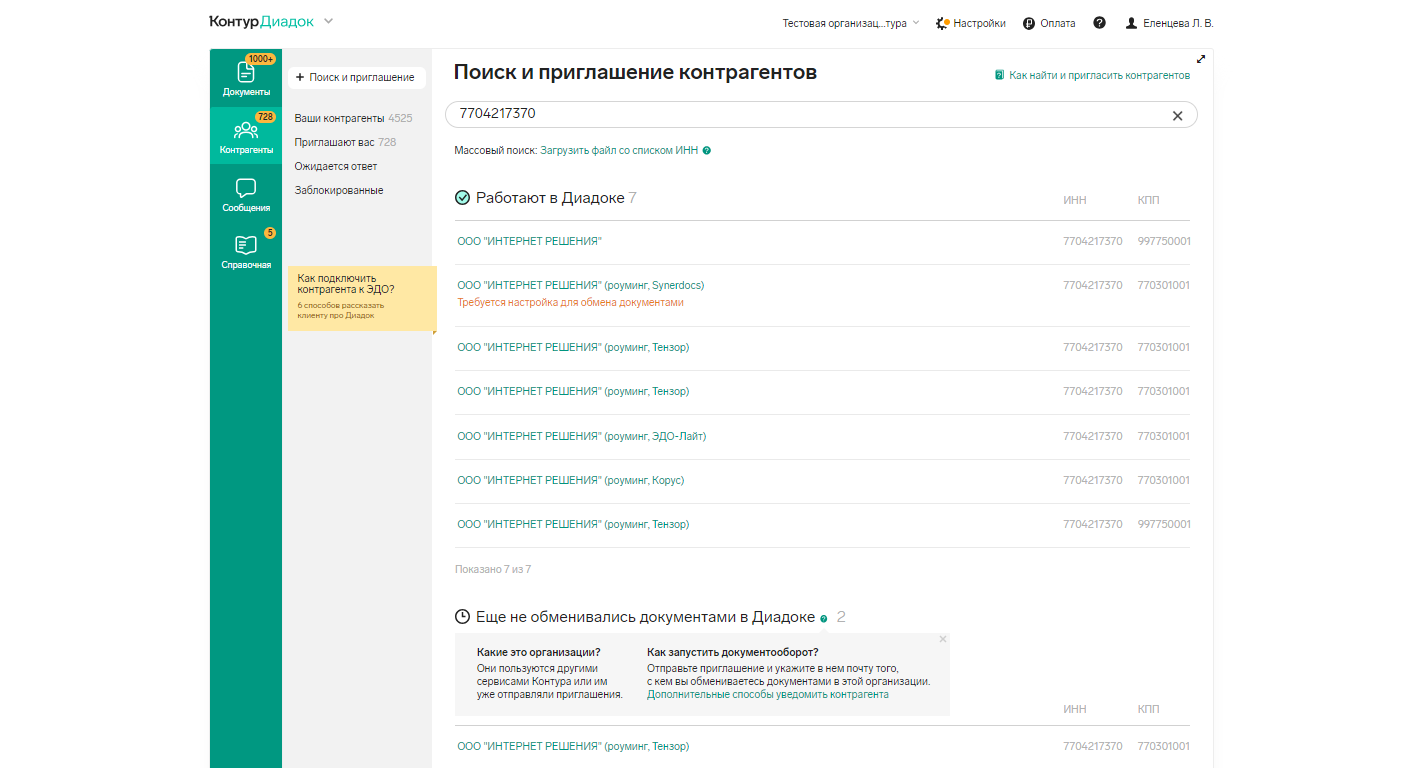Click the Поиск и приглашение button
The image size is (1418, 768).
356,77
